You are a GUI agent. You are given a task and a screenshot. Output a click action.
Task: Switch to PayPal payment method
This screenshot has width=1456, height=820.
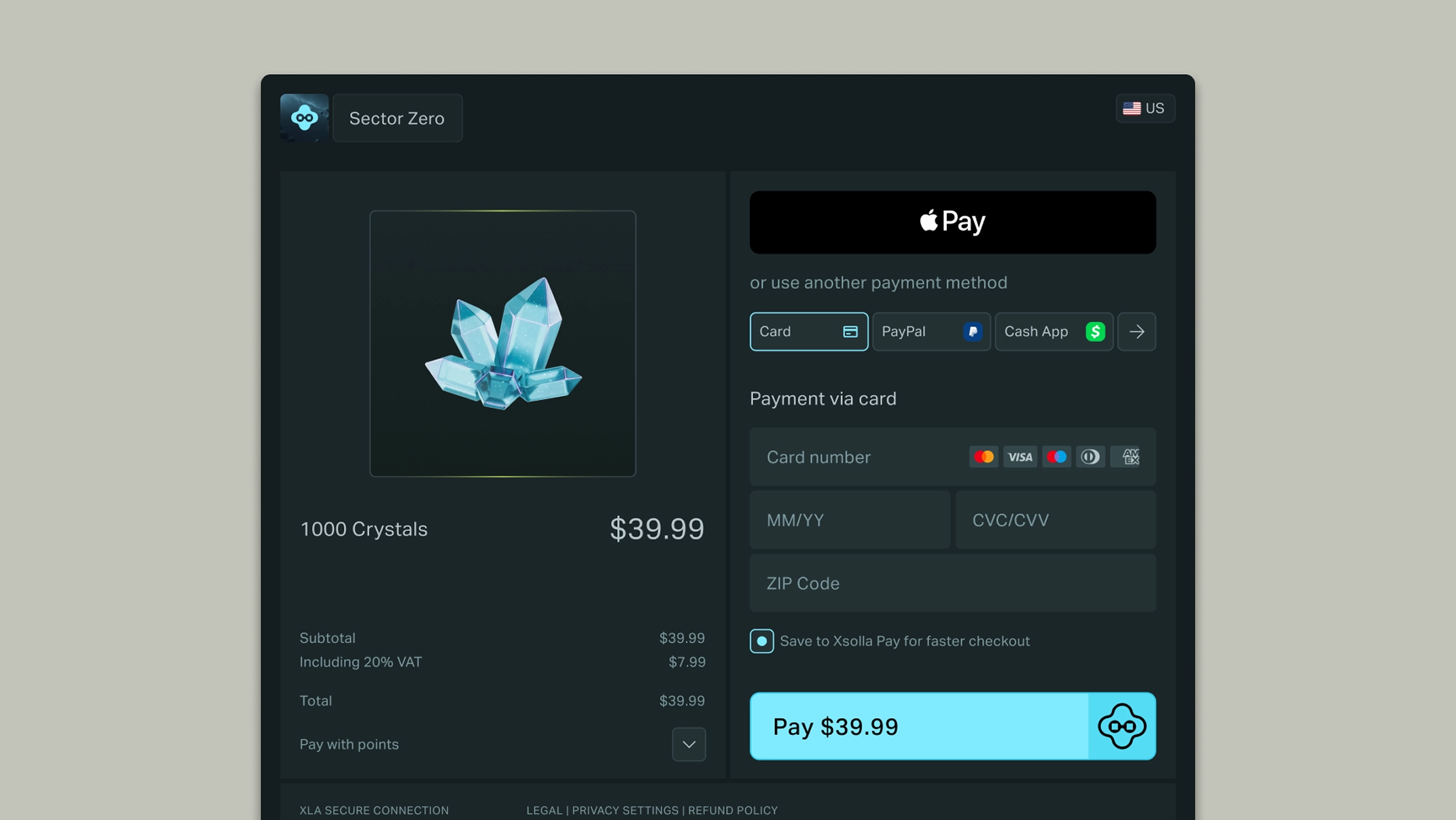tap(931, 332)
